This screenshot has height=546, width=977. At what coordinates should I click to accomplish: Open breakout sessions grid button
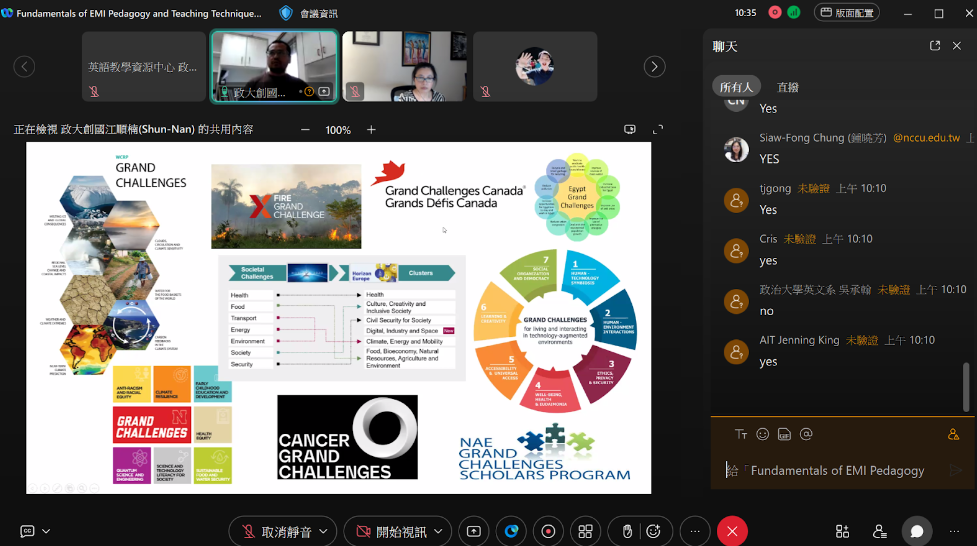coord(585,531)
